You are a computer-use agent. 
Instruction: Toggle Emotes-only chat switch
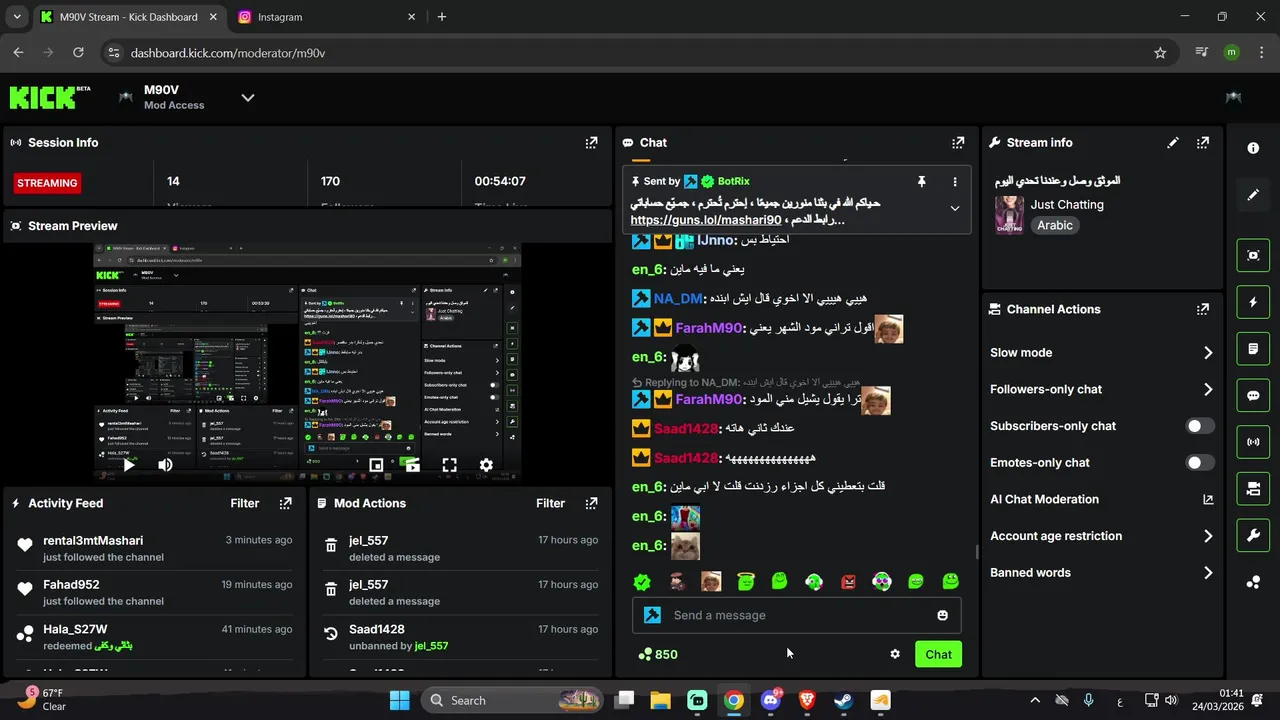(x=1200, y=463)
